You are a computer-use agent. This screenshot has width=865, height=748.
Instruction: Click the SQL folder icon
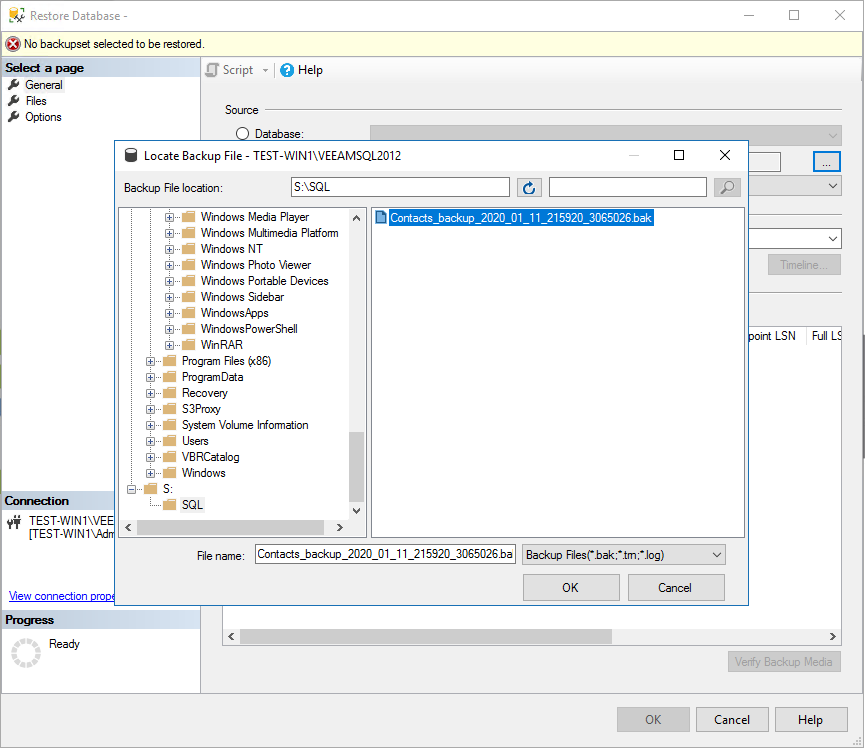click(169, 505)
